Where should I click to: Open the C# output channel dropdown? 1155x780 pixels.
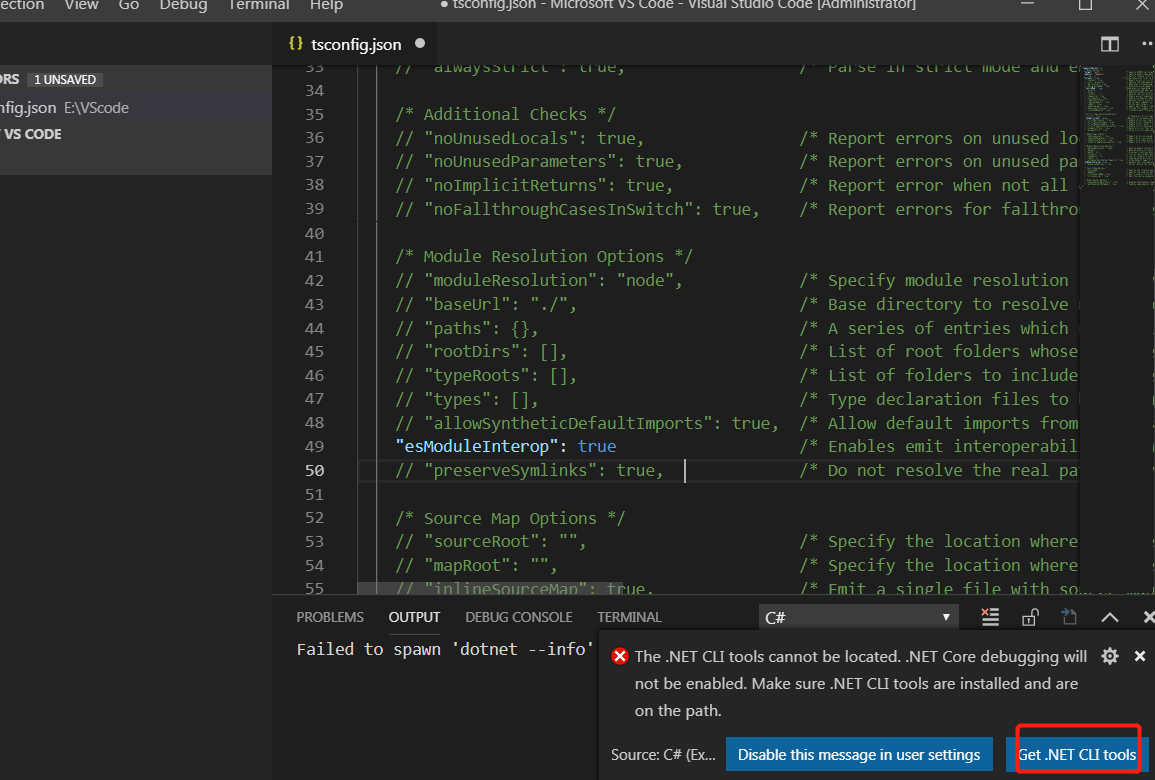pos(858,617)
